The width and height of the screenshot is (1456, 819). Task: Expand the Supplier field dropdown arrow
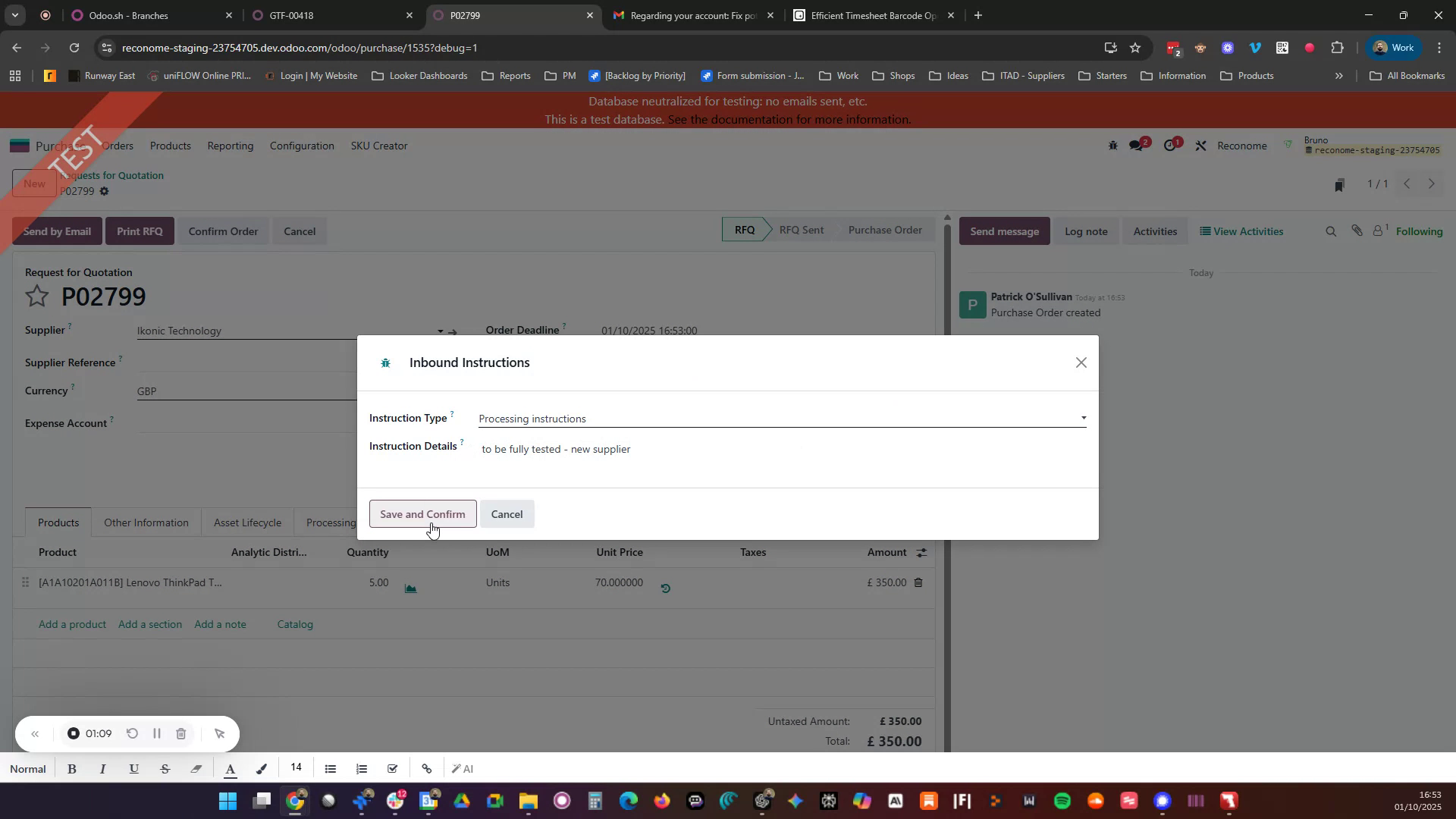coord(440,331)
